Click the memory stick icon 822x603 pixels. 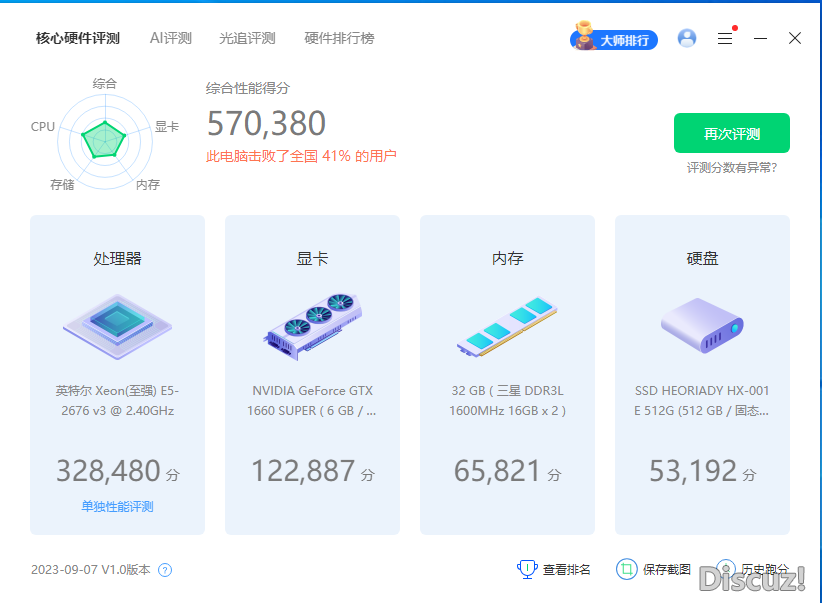[x=507, y=327]
